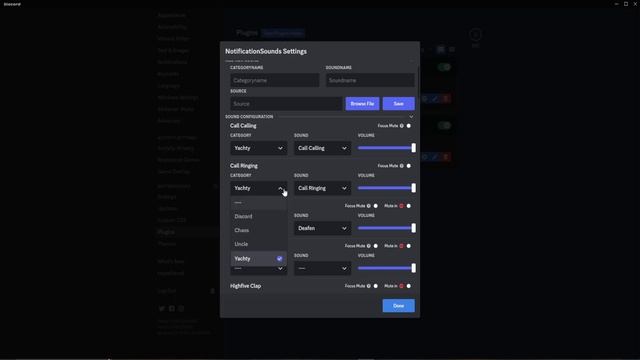Click the NotificationSounds Settings title
This screenshot has height=360, width=640.
[x=266, y=51]
